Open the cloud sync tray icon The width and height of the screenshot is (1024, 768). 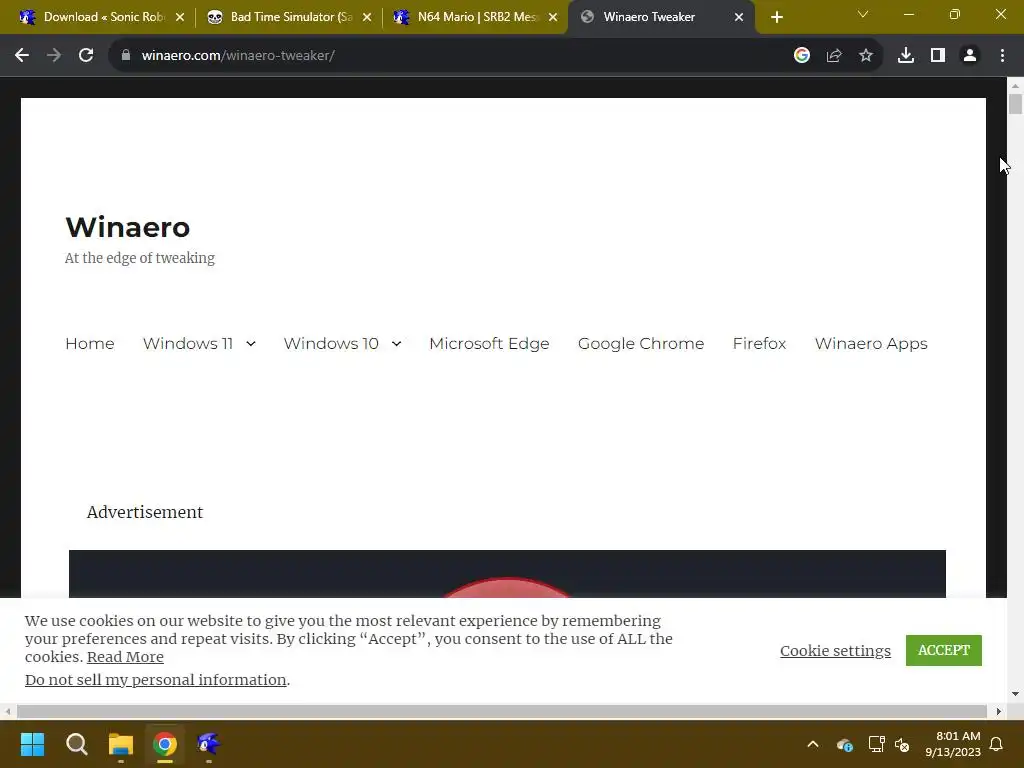click(x=844, y=744)
